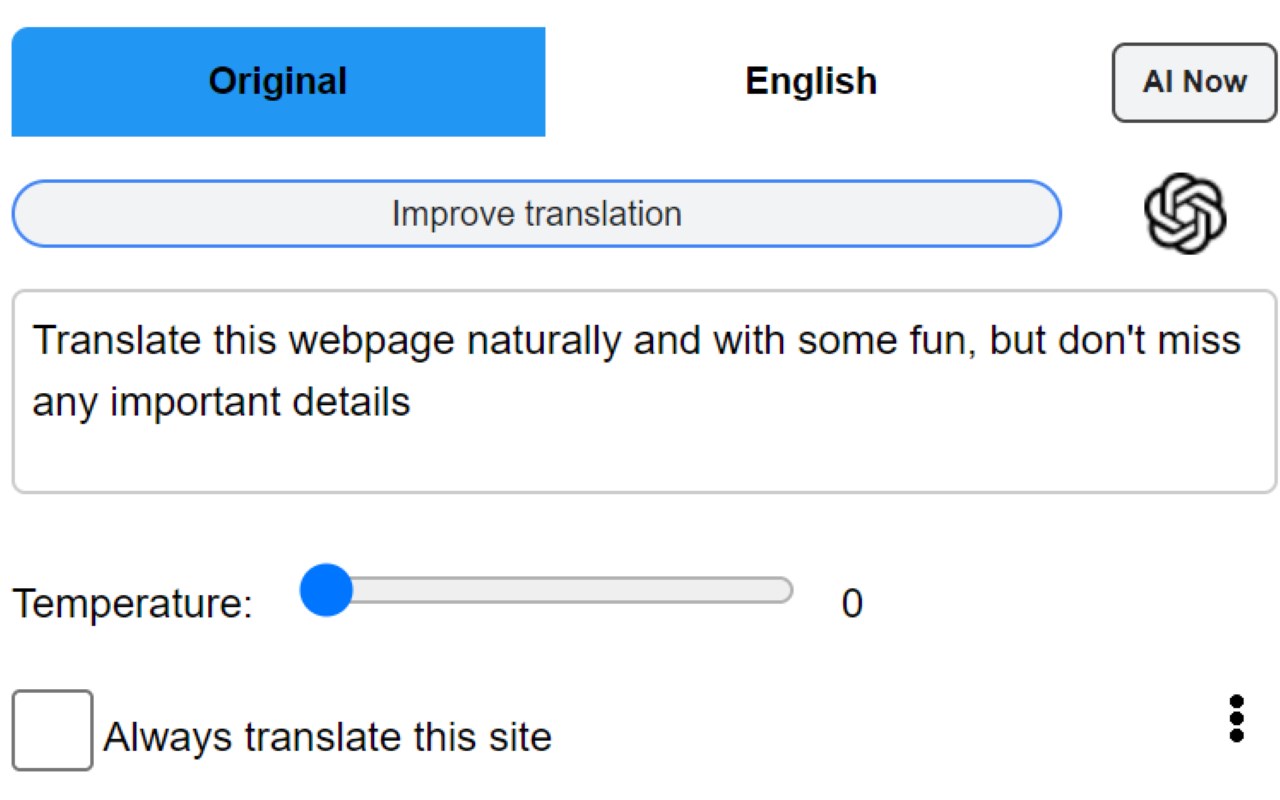Click the blue Temperature slider handle

pyautogui.click(x=326, y=590)
